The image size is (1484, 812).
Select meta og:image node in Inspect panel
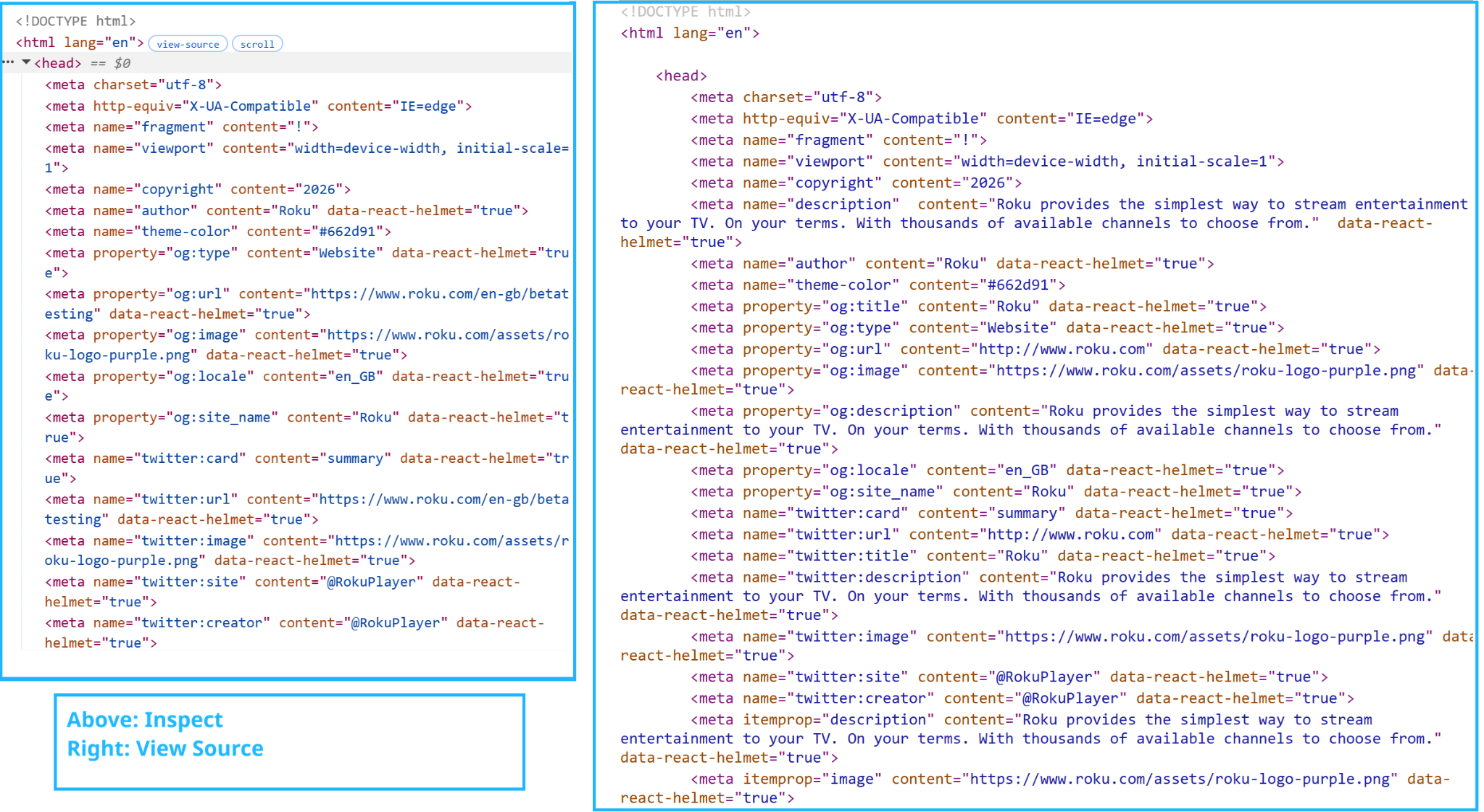pos(307,345)
